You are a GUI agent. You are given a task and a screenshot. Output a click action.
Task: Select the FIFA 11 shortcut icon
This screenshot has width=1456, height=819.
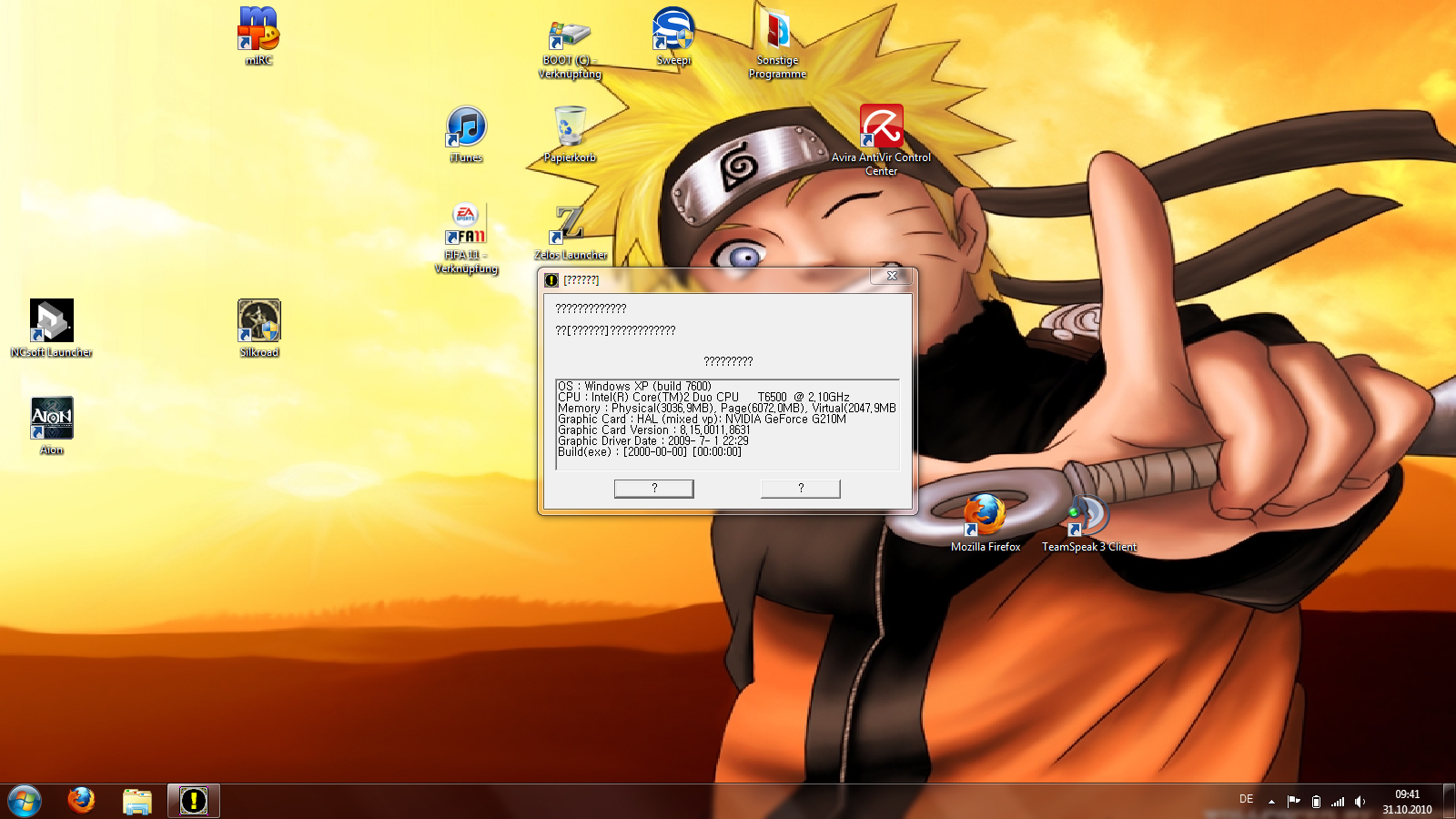click(x=466, y=225)
